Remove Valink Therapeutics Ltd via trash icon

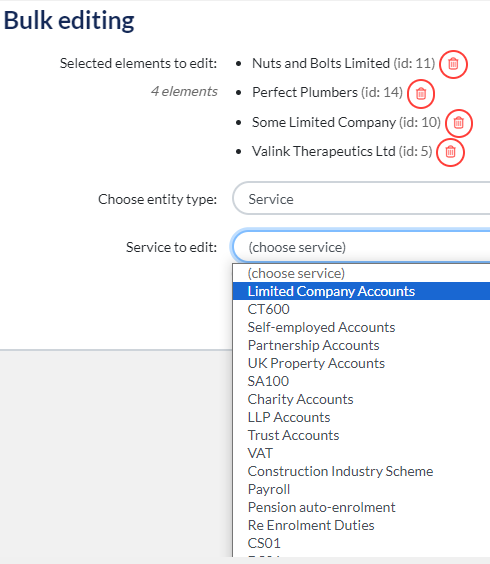pos(450,152)
